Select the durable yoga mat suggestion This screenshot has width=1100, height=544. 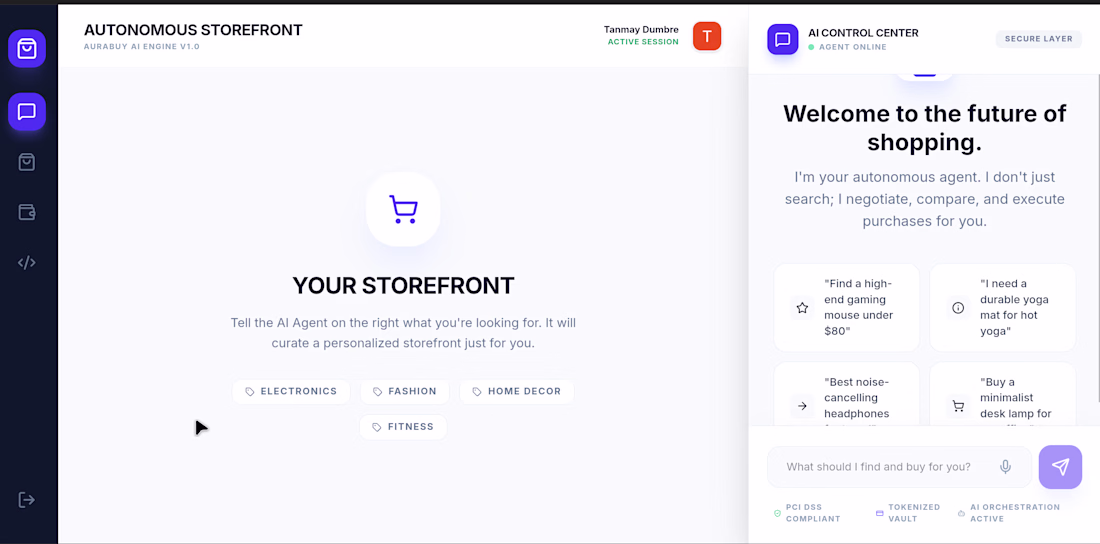coord(1002,307)
